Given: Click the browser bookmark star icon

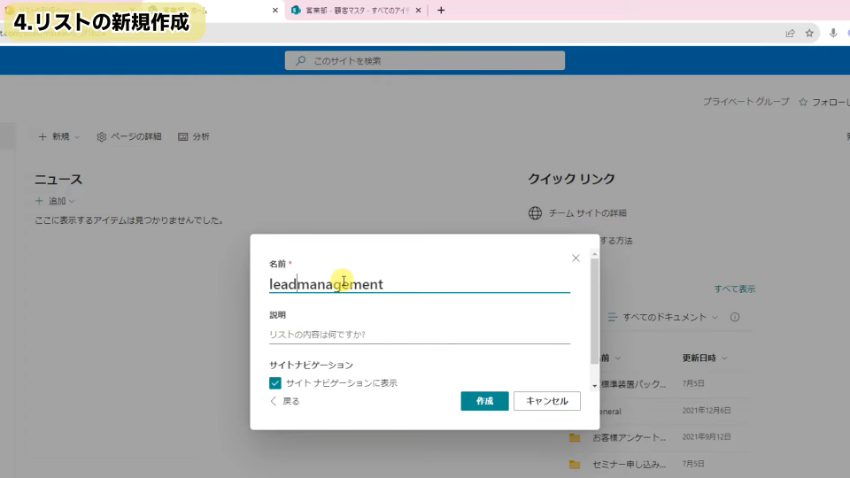Looking at the screenshot, I should pyautogui.click(x=808, y=33).
